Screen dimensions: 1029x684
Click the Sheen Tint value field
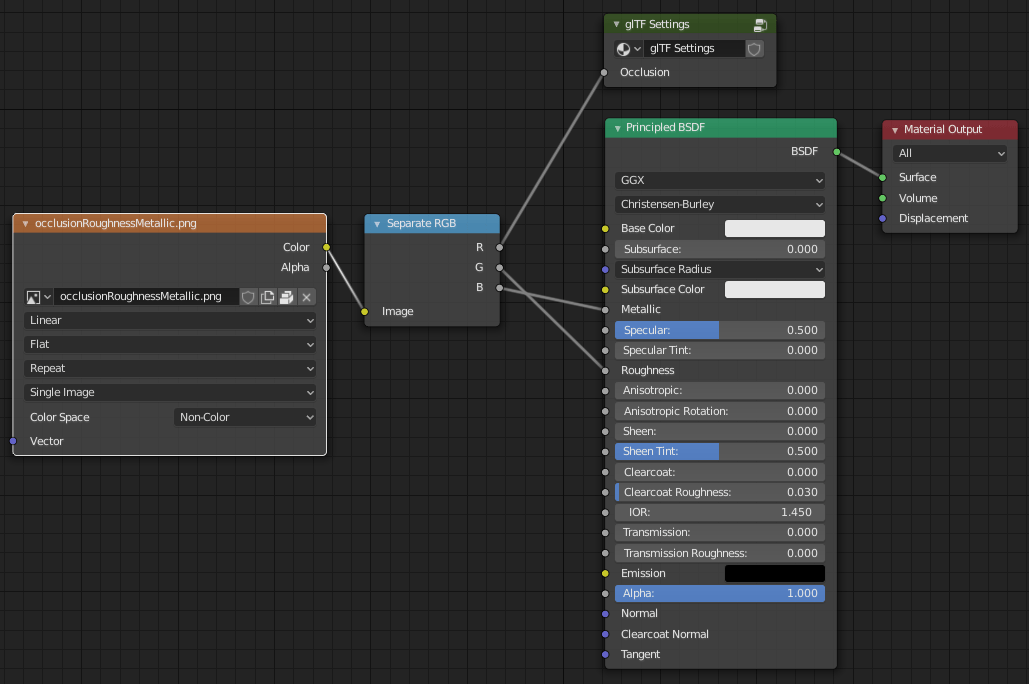click(x=719, y=451)
